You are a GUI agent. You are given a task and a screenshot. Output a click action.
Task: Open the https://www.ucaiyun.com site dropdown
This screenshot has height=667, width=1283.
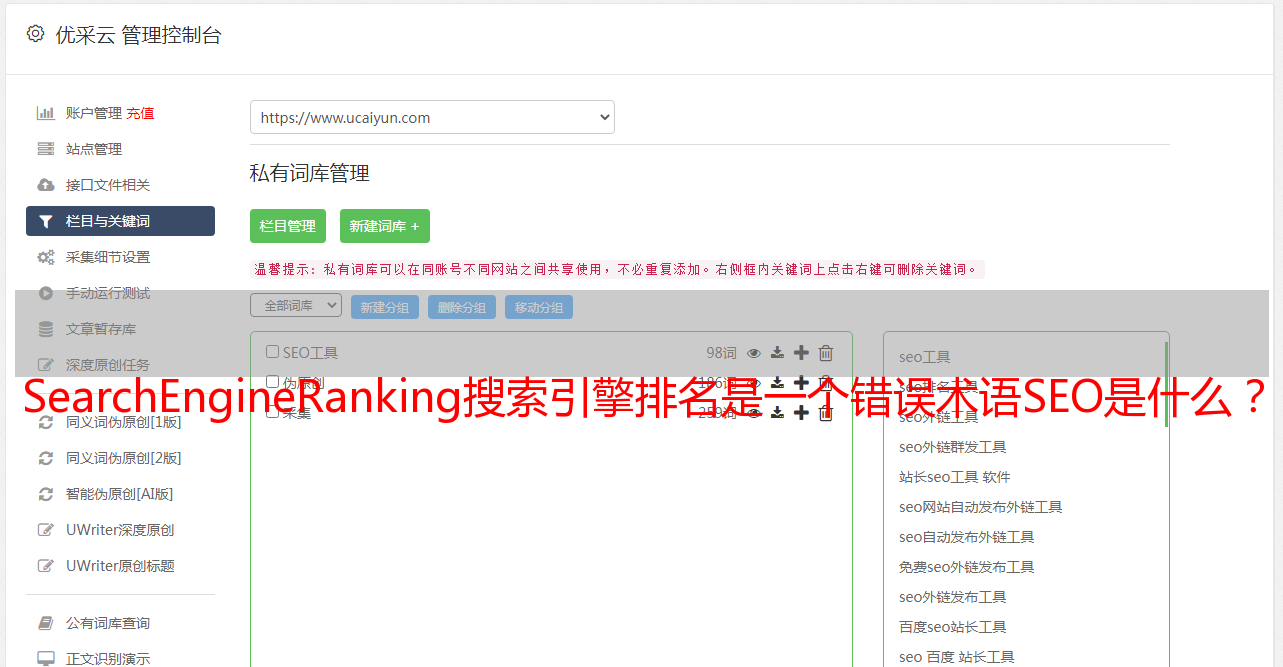coord(432,117)
